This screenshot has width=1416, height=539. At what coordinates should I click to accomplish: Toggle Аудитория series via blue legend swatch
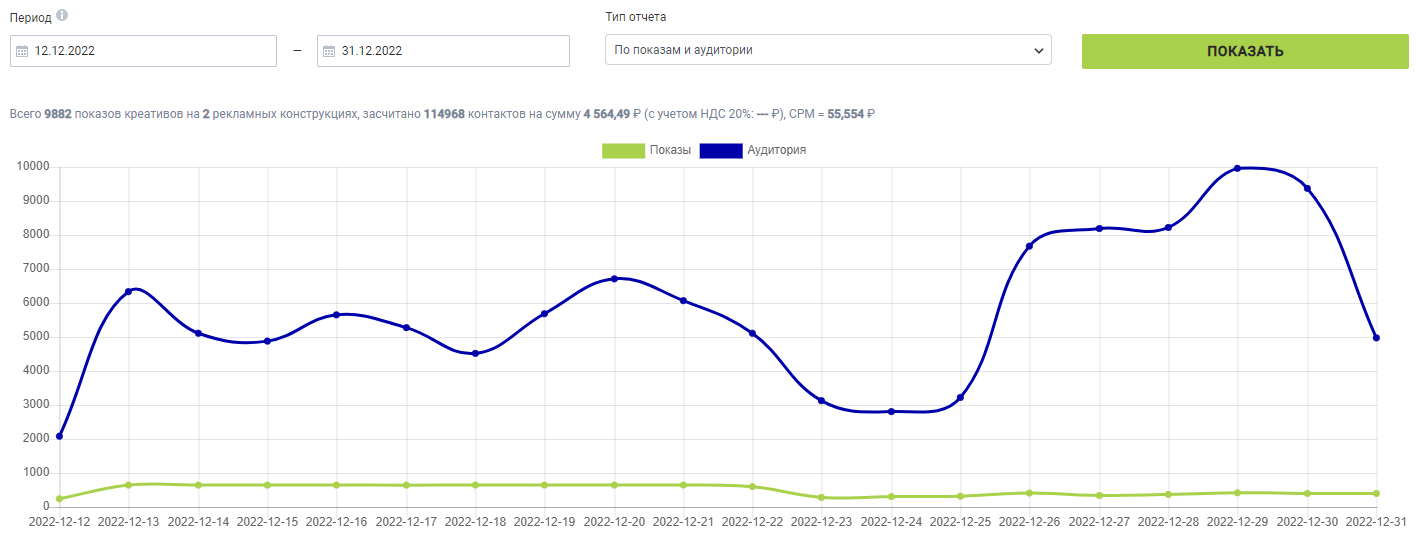click(721, 150)
